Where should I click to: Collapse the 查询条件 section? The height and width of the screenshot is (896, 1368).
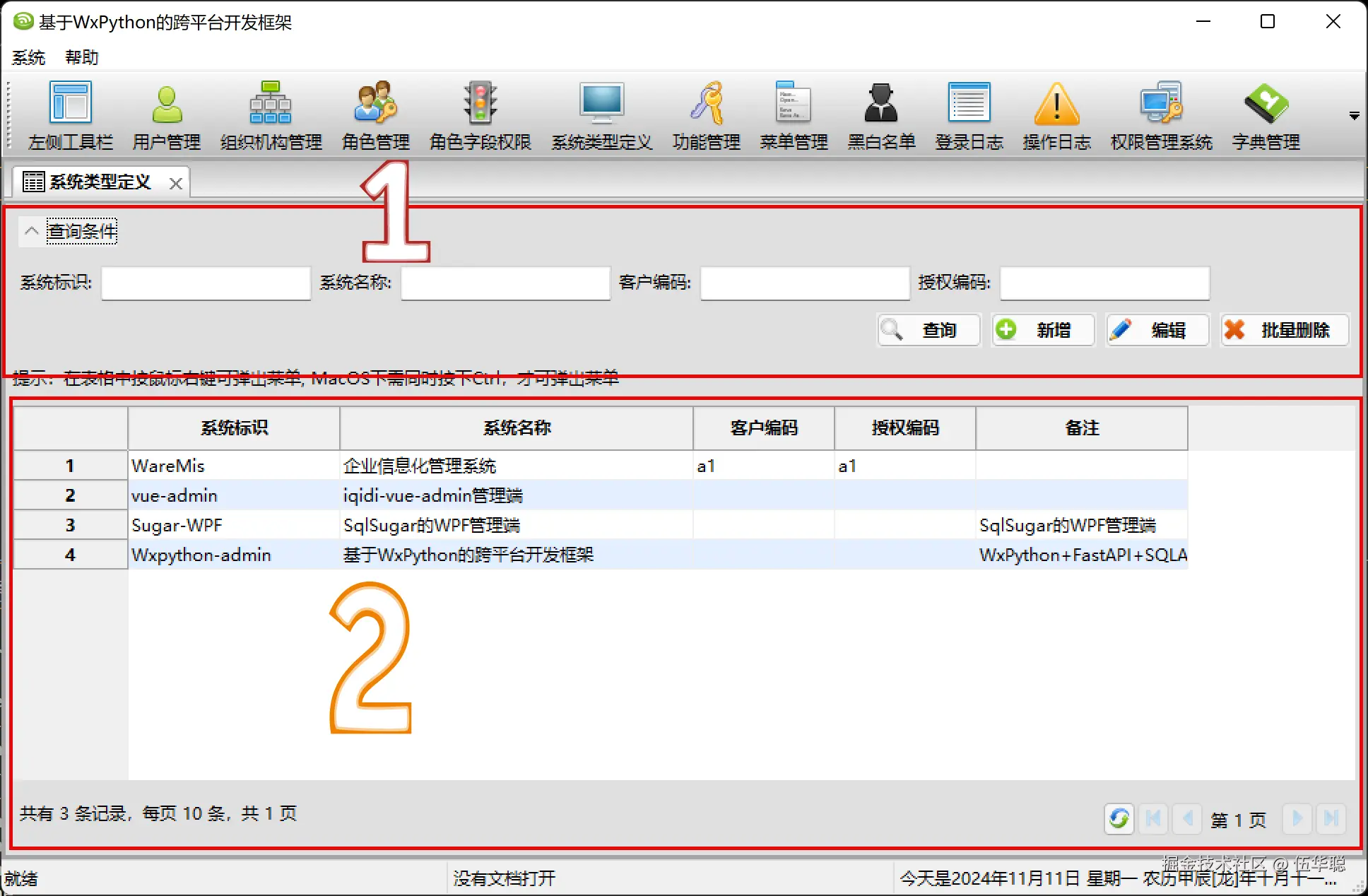[32, 231]
